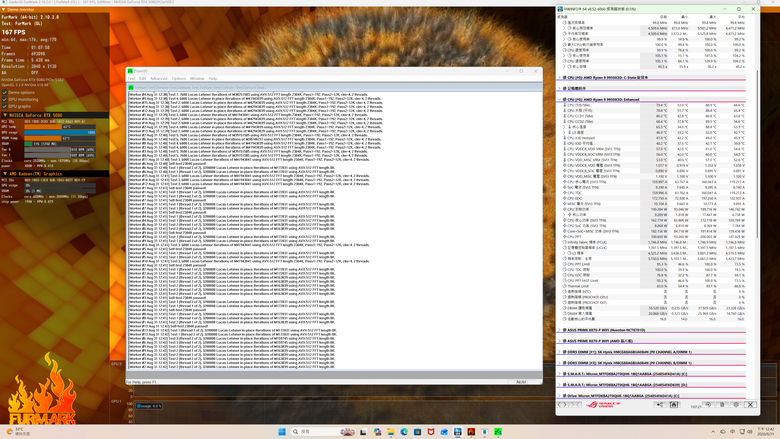Screen dimensions: 780x439
Task: Open the Advanced menu in Prime95
Action: coord(159,79)
